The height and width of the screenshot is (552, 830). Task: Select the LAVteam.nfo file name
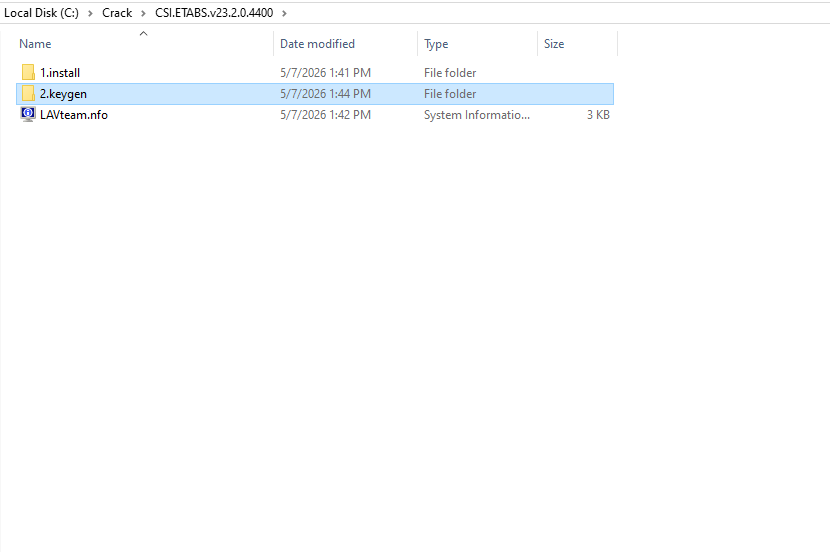tap(74, 115)
